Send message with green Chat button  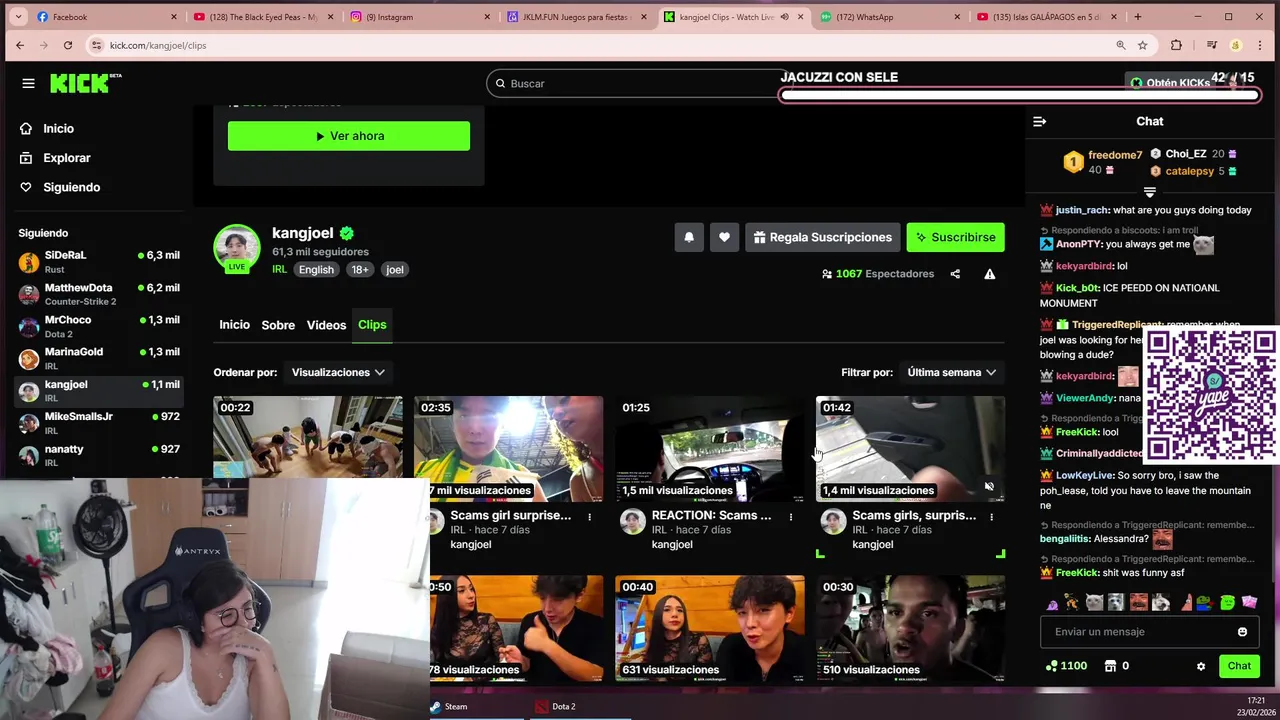[1239, 666]
